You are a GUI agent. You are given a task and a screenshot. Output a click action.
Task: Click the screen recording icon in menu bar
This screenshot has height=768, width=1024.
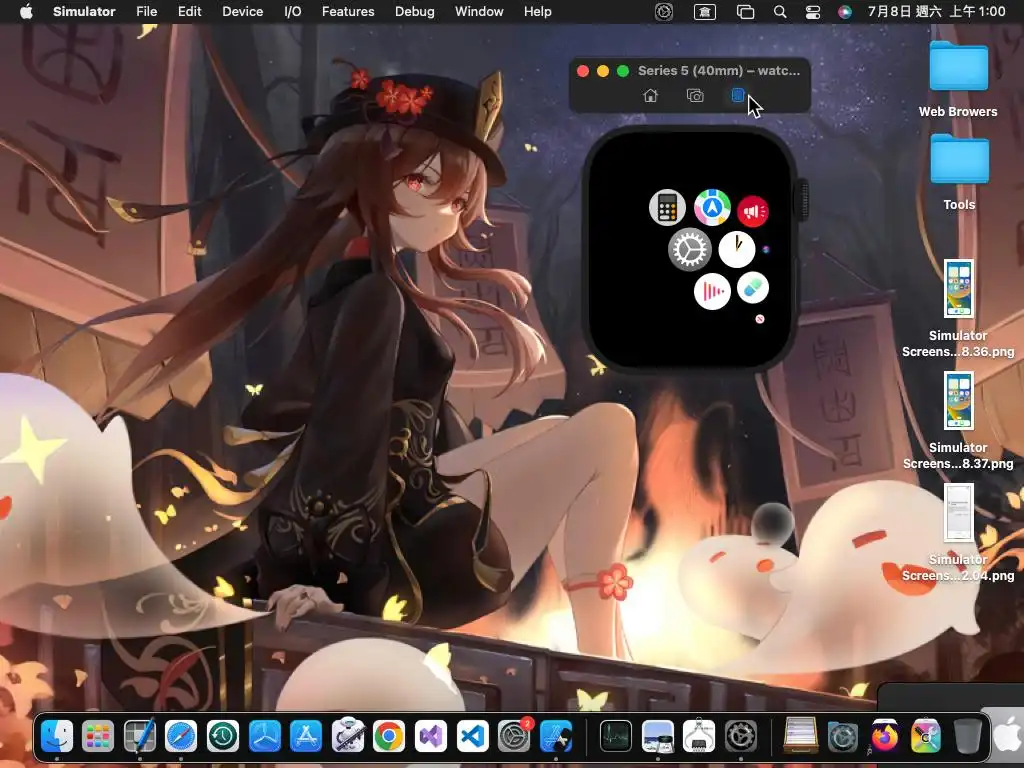pos(664,11)
